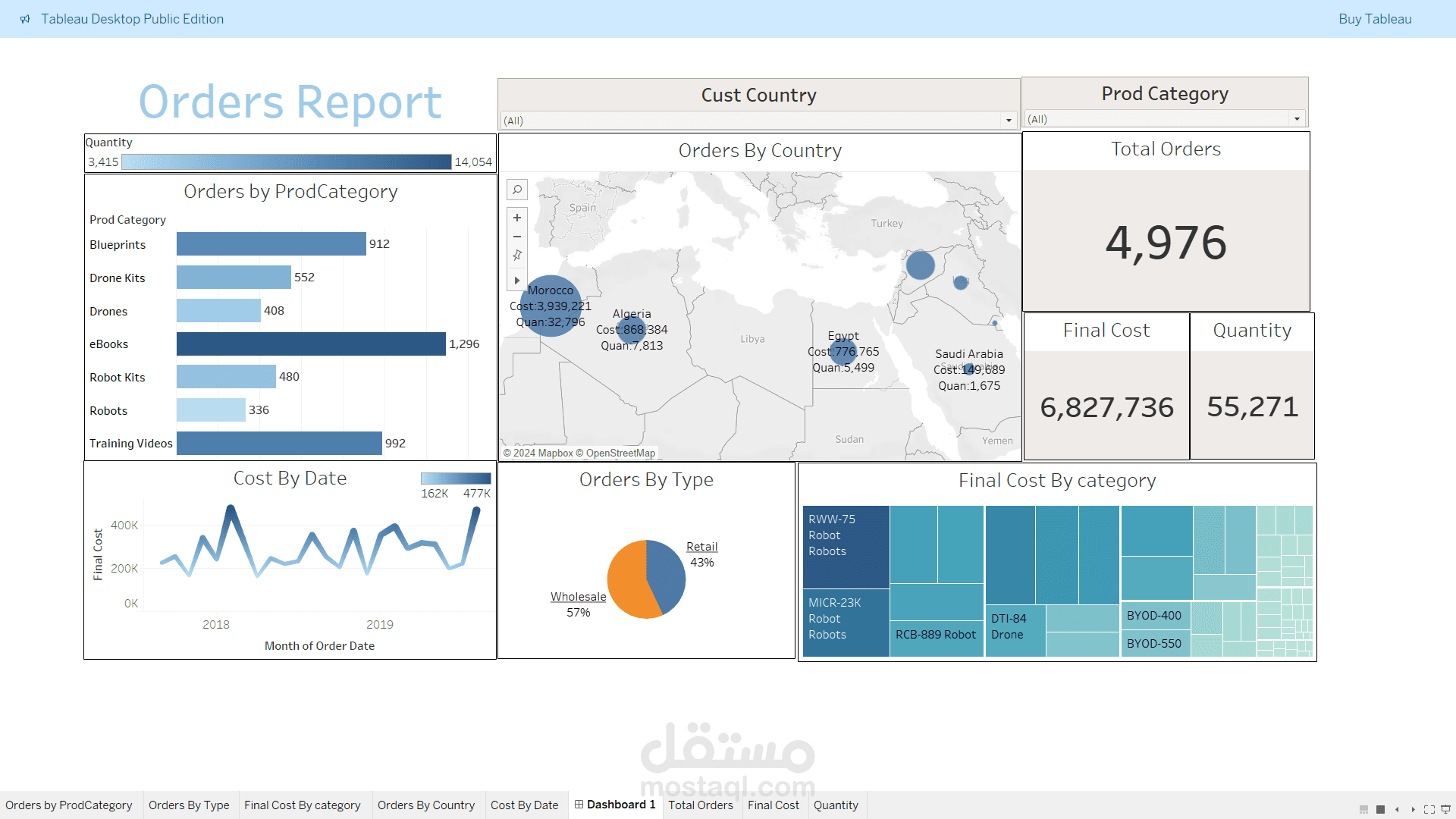Screen dimensions: 1456x819
Task: Open the Prod Category filter dropdown
Action: (x=1298, y=119)
